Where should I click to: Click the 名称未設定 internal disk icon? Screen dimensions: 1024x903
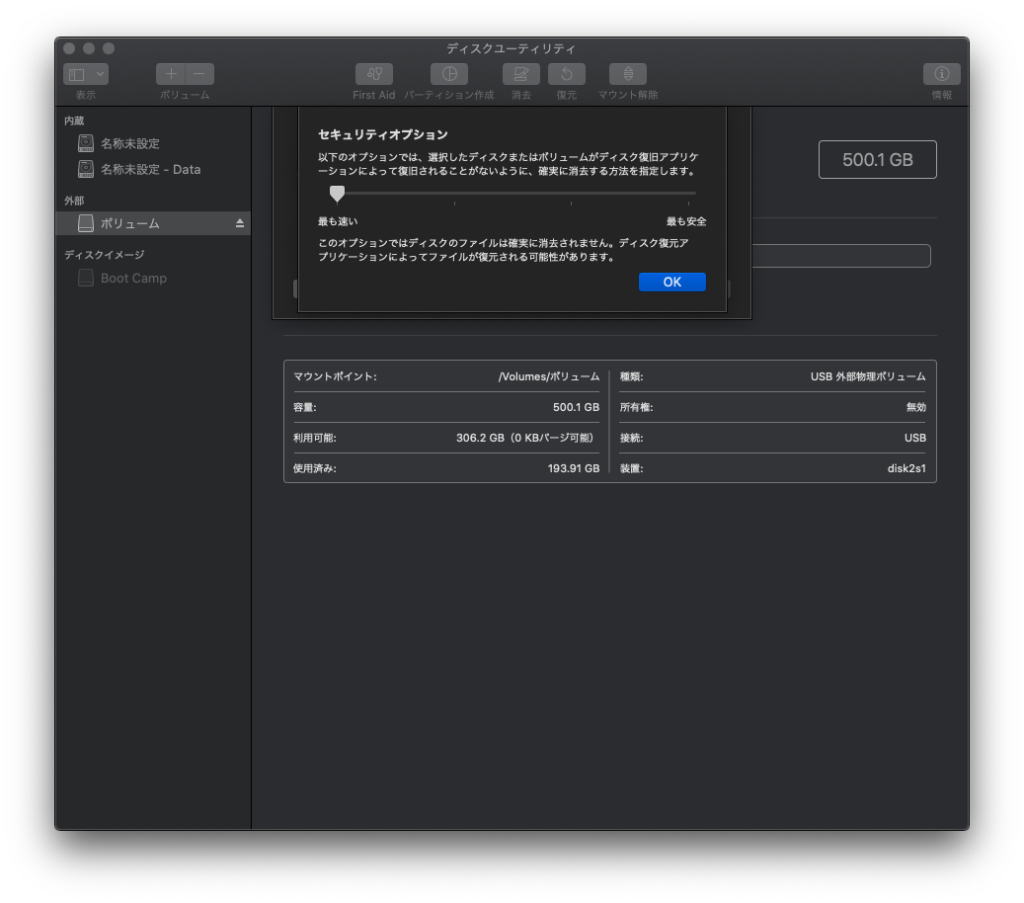[x=86, y=143]
